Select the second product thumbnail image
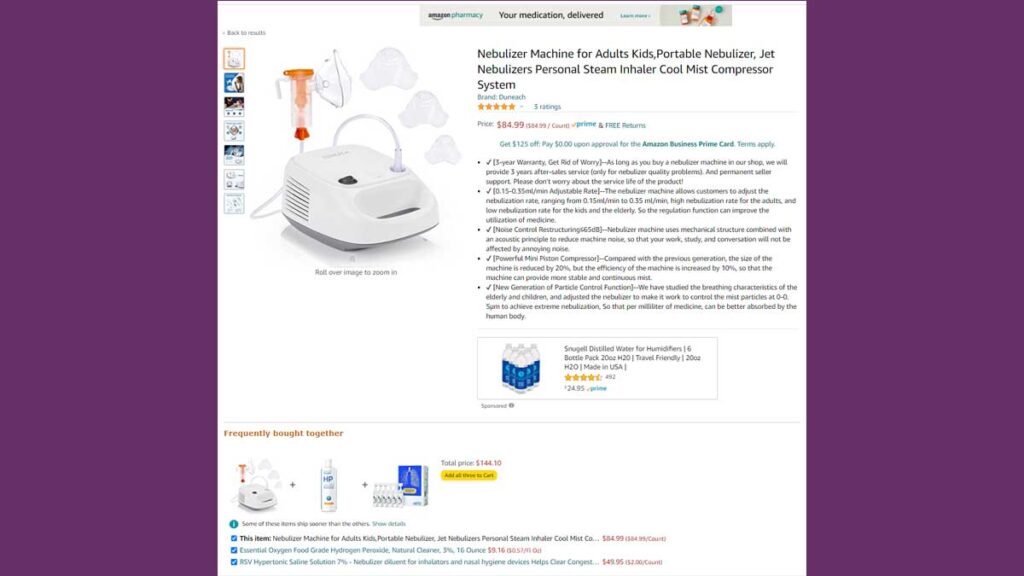 point(234,83)
